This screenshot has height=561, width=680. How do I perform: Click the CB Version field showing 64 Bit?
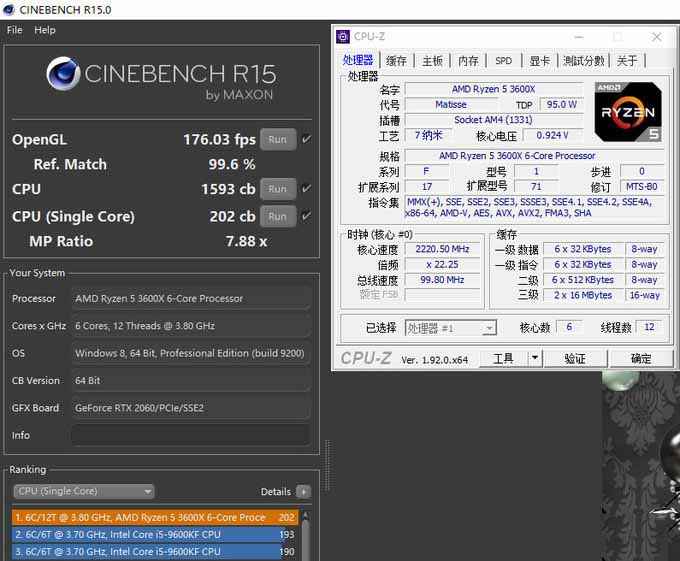point(191,381)
